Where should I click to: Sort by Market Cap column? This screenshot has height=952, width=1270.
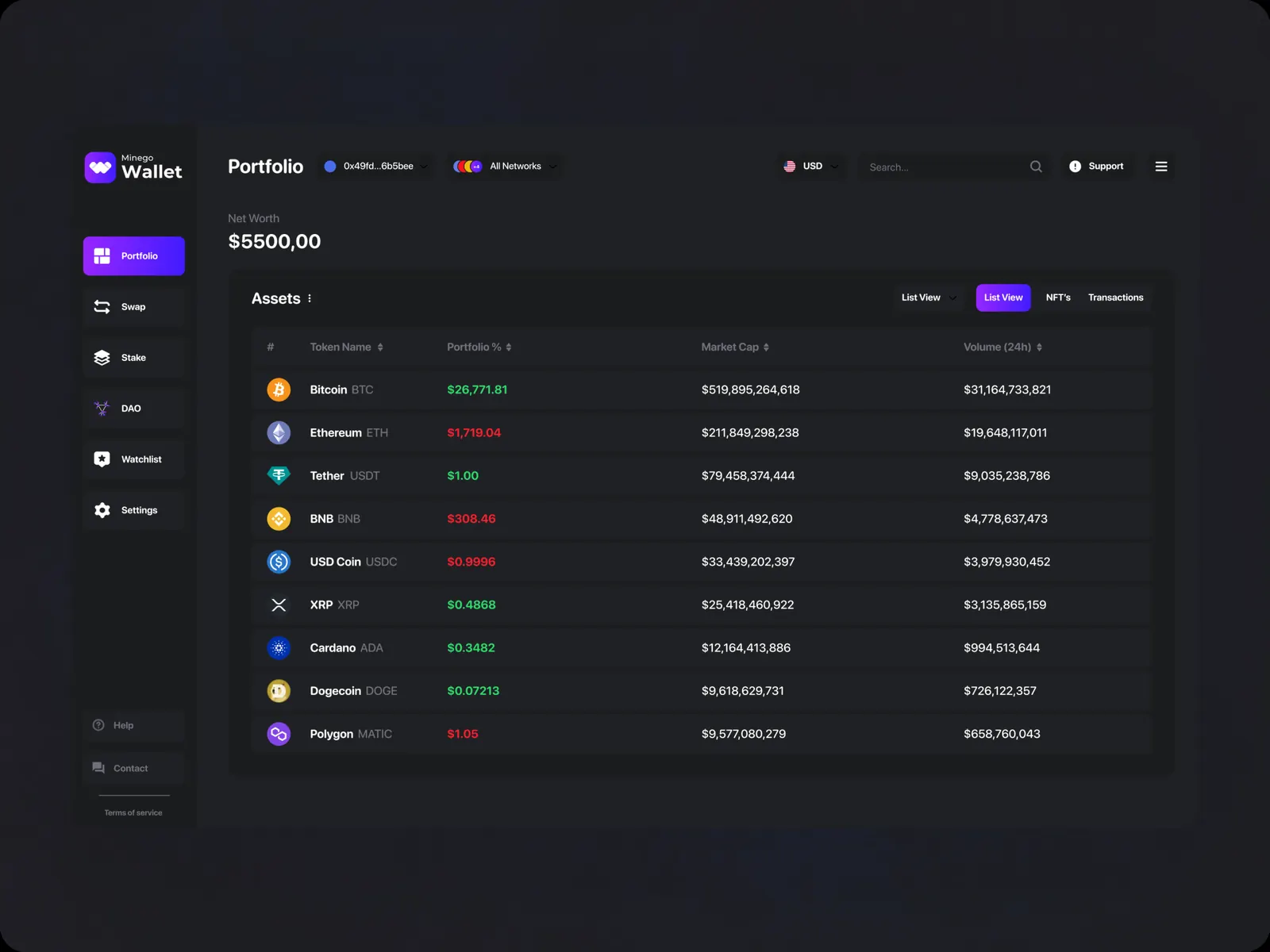click(x=735, y=347)
